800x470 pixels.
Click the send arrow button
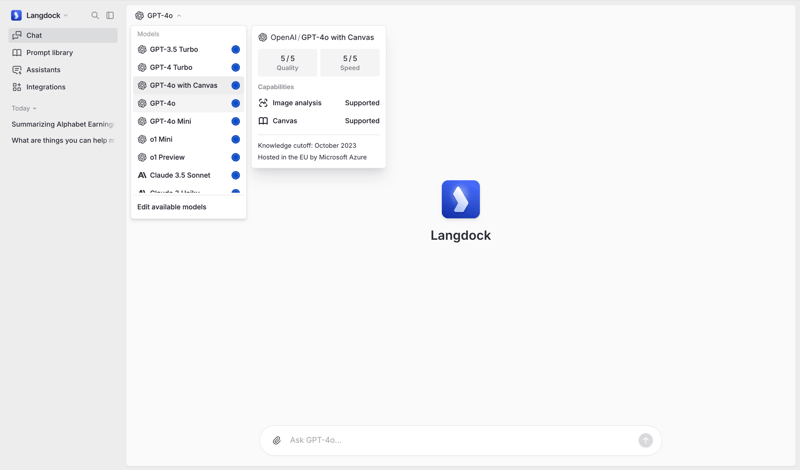tap(645, 440)
